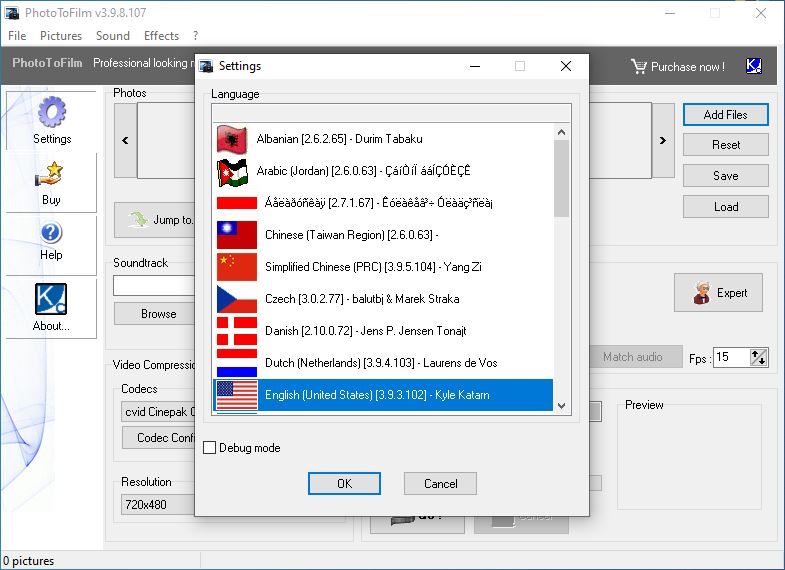Click the Soundtrack path input field
The width and height of the screenshot is (785, 570).
[154, 286]
